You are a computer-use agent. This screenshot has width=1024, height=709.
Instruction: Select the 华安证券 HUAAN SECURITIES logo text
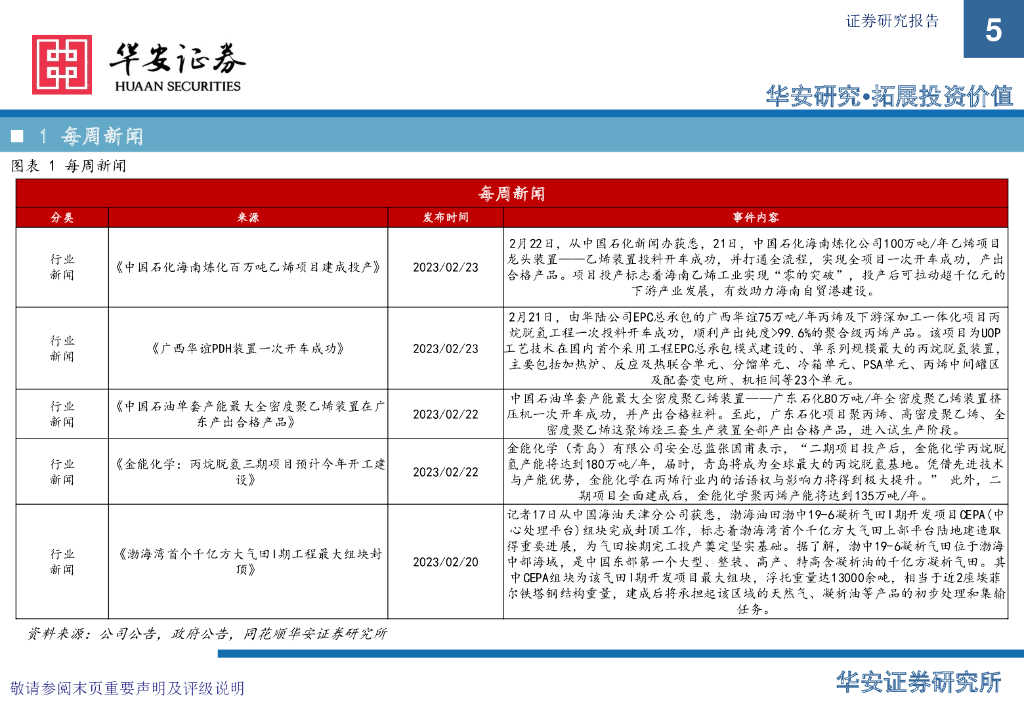click(177, 67)
